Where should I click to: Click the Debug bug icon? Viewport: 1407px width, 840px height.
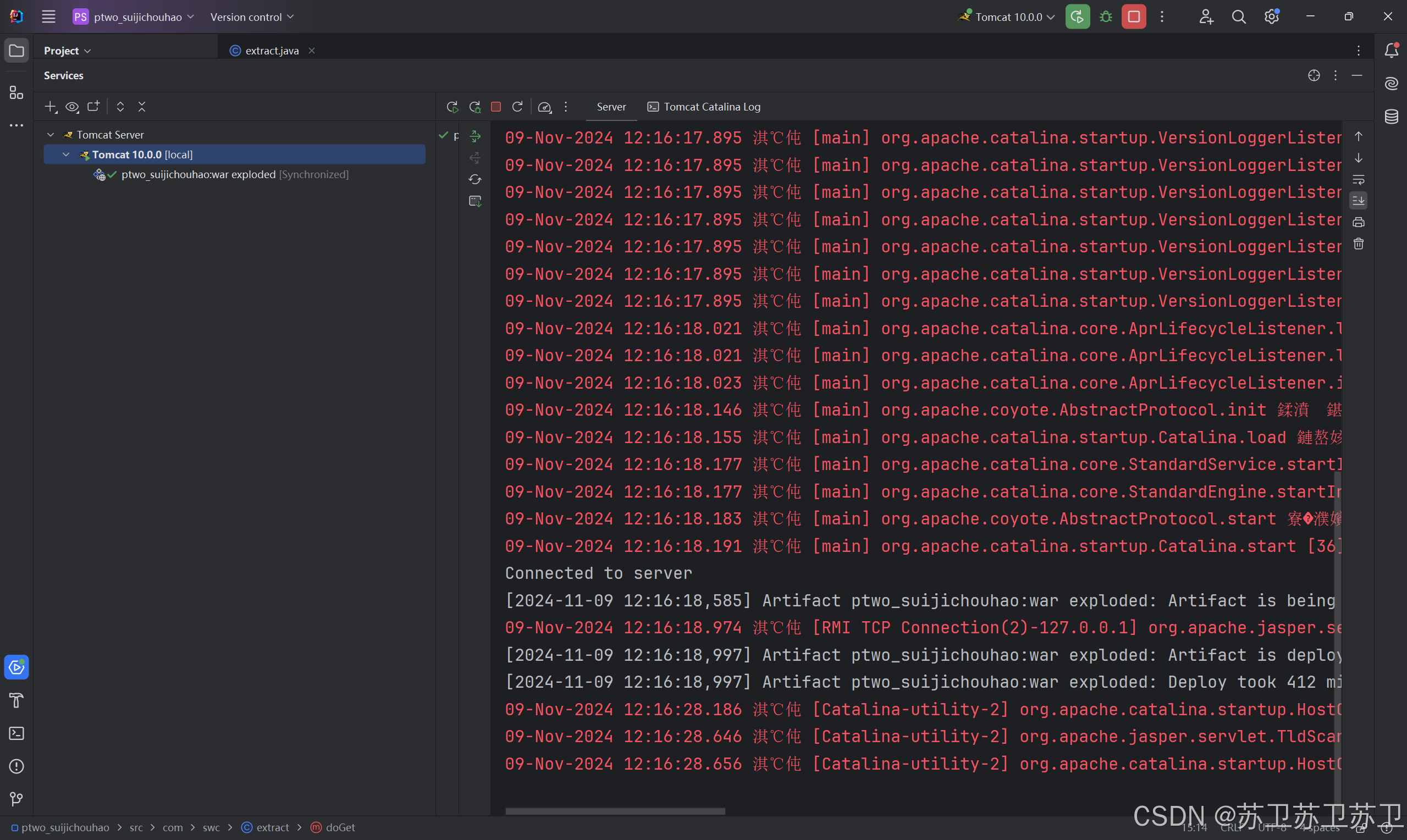(x=1105, y=17)
